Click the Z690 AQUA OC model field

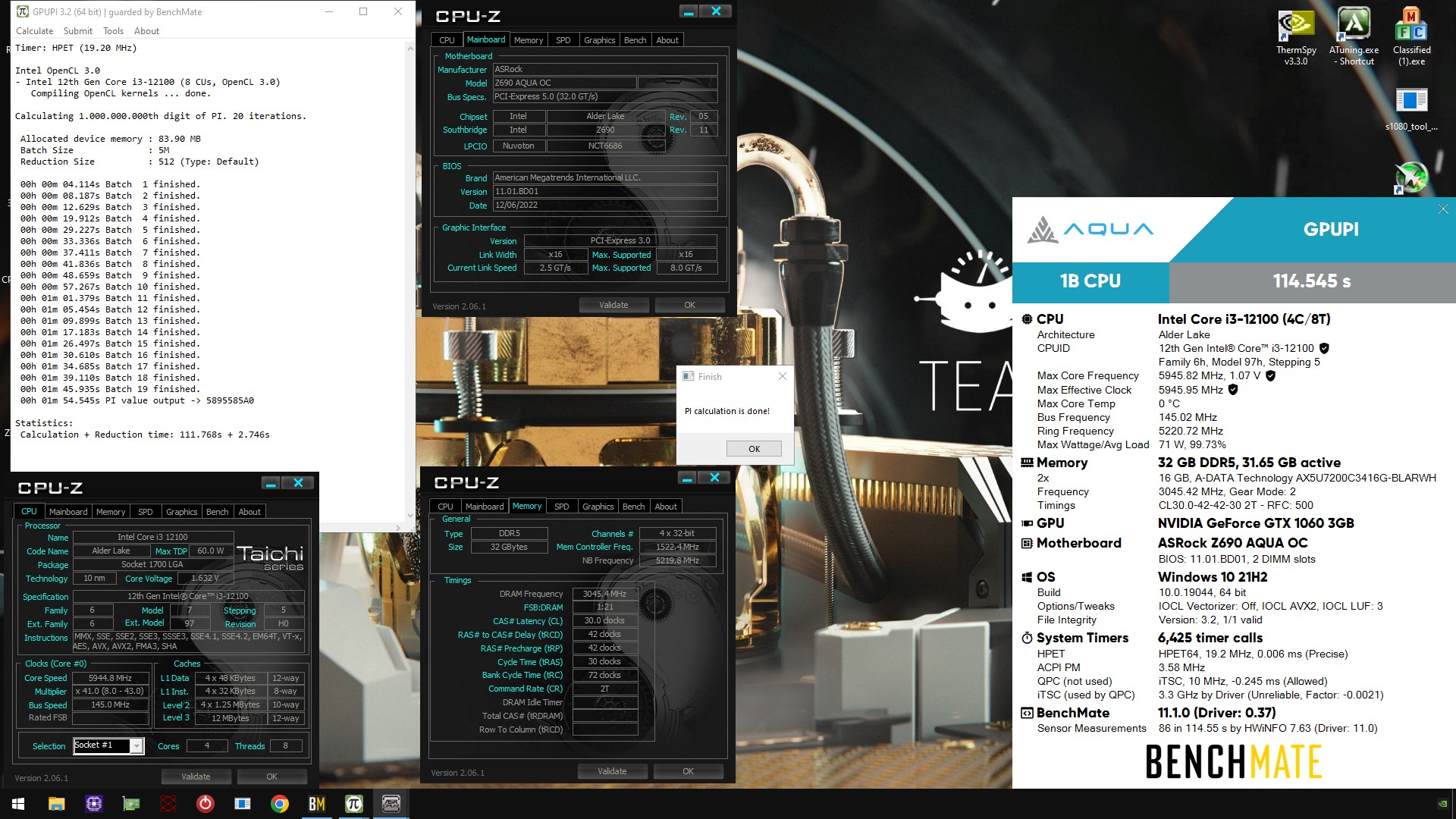click(x=564, y=83)
